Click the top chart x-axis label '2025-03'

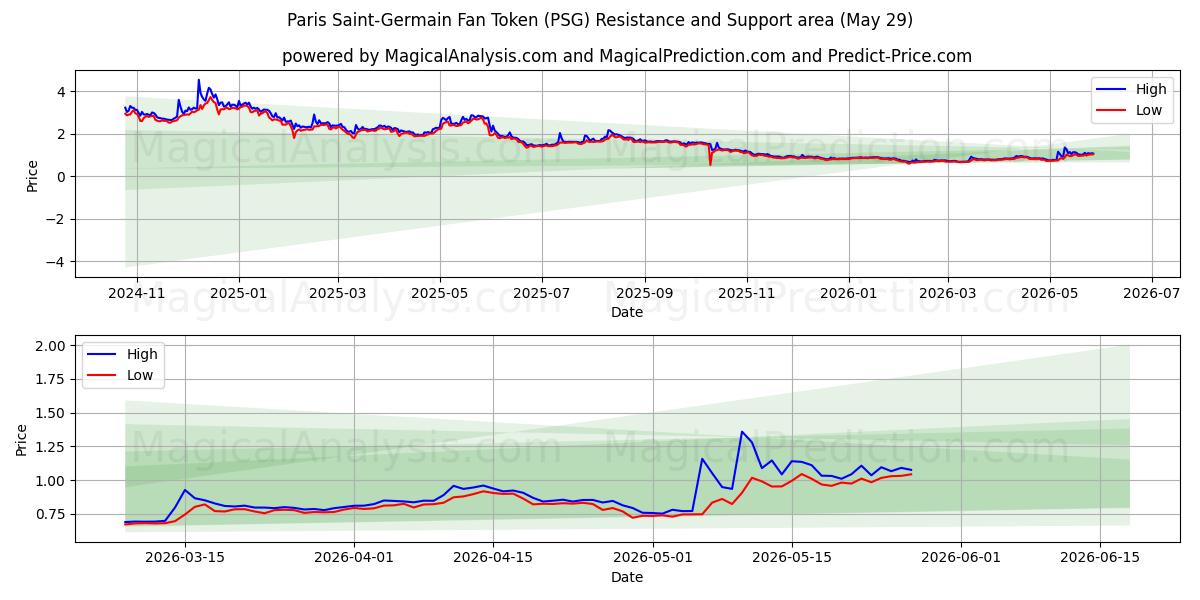click(x=337, y=295)
